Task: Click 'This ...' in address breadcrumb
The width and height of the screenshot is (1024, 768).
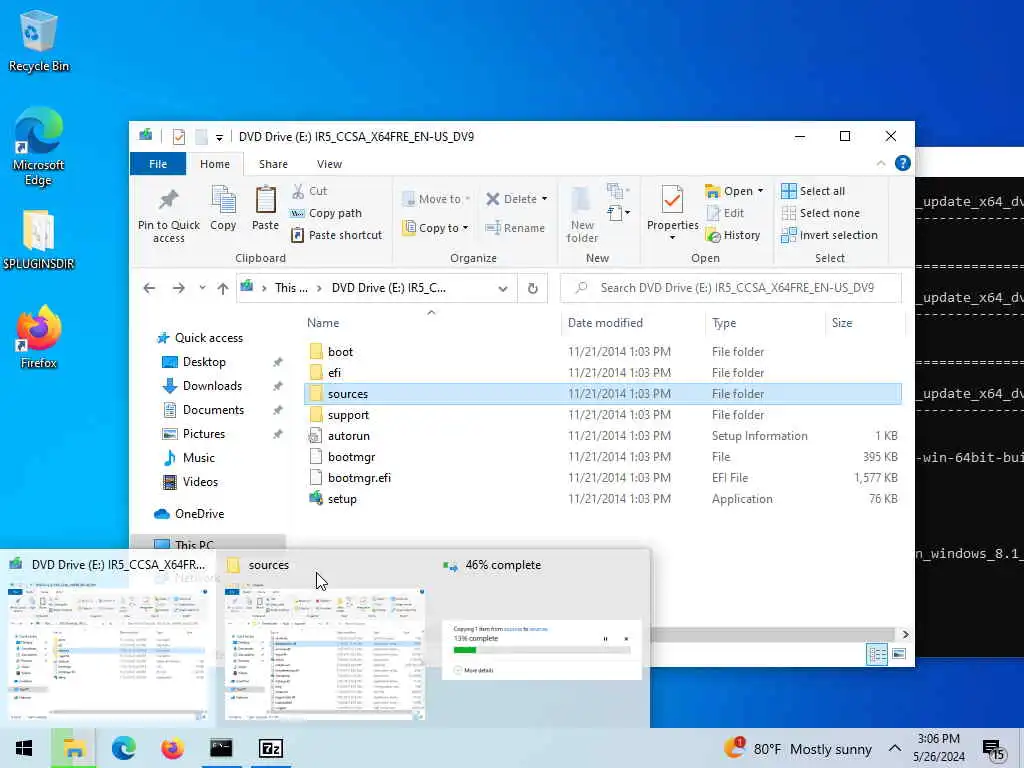Action: pos(291,288)
